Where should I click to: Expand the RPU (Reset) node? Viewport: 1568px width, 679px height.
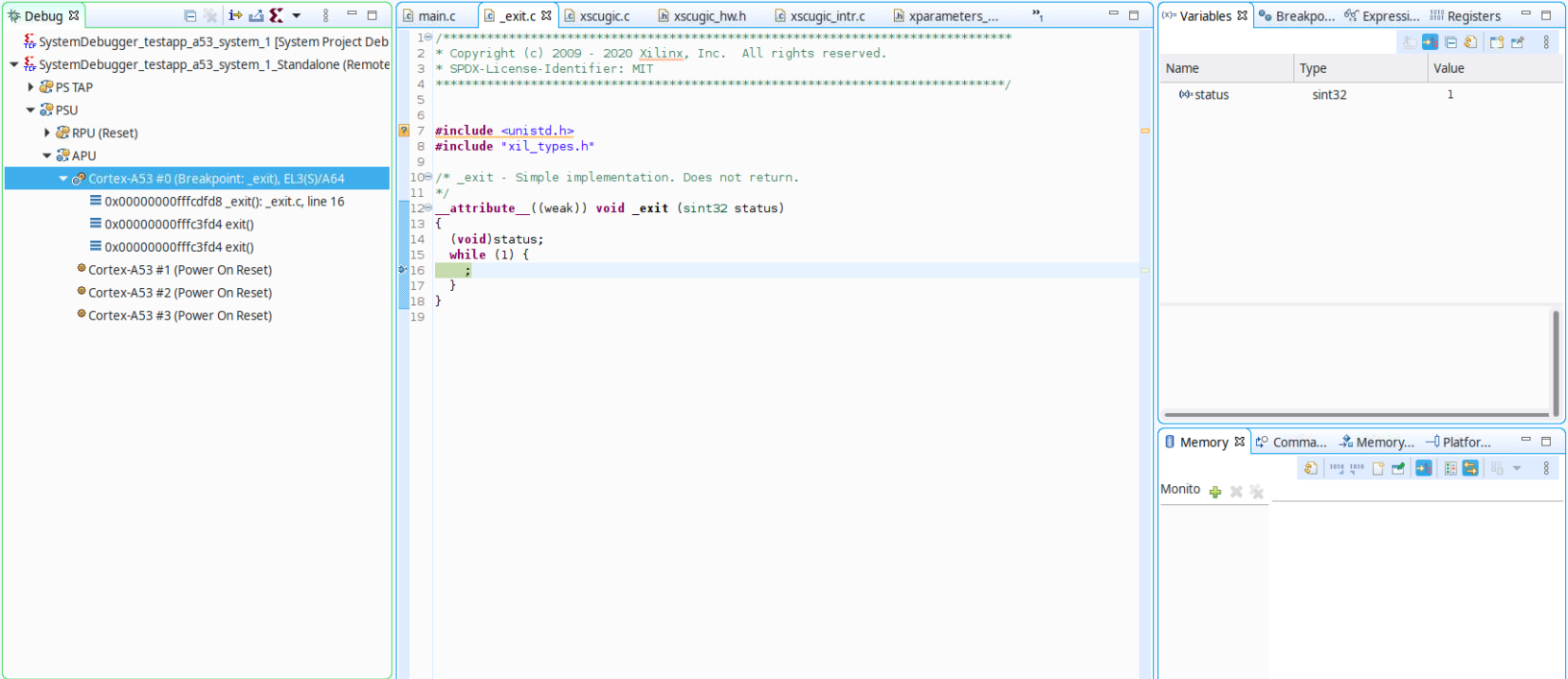pos(47,133)
